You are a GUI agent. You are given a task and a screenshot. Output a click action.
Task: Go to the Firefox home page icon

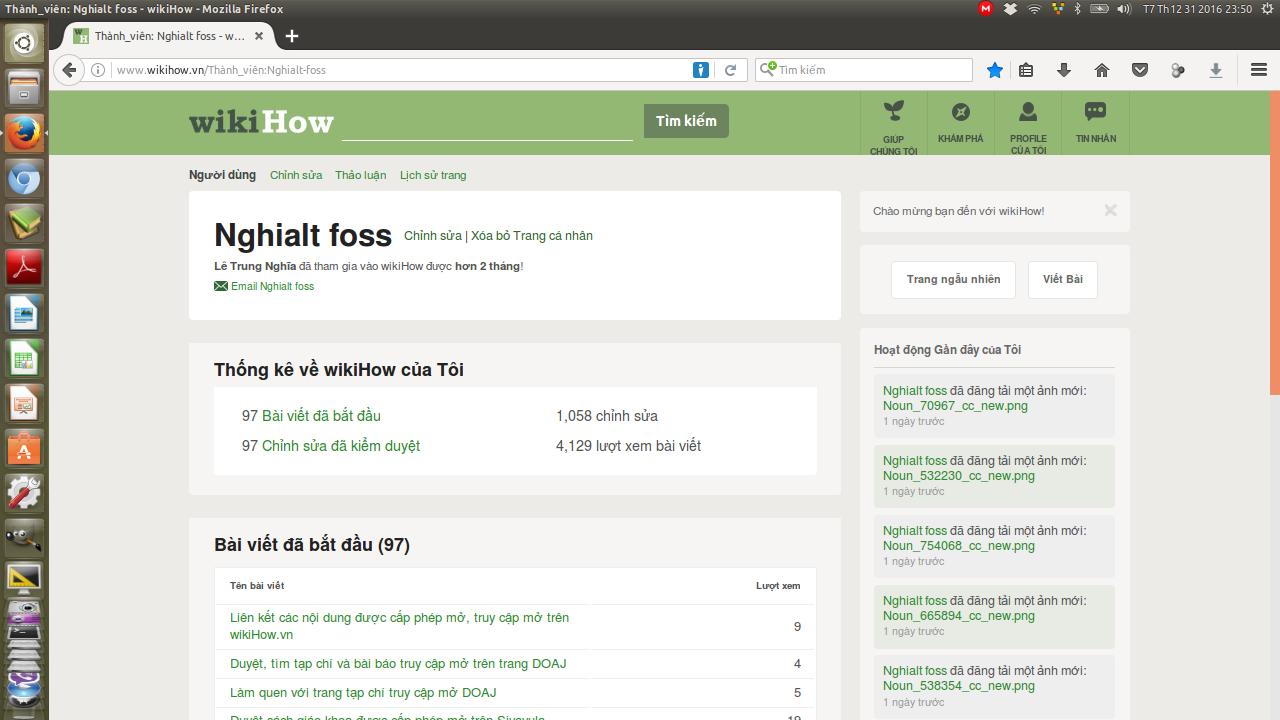(x=1102, y=70)
